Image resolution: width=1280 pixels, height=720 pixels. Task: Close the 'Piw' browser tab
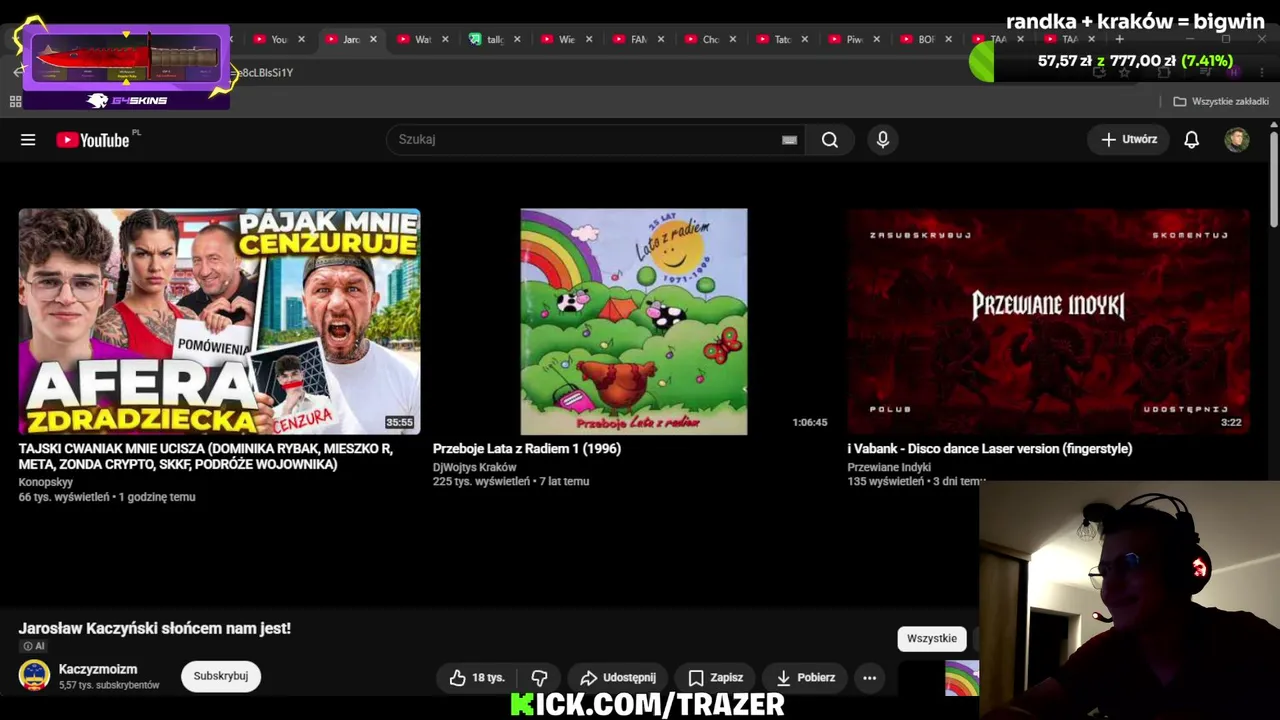877,39
